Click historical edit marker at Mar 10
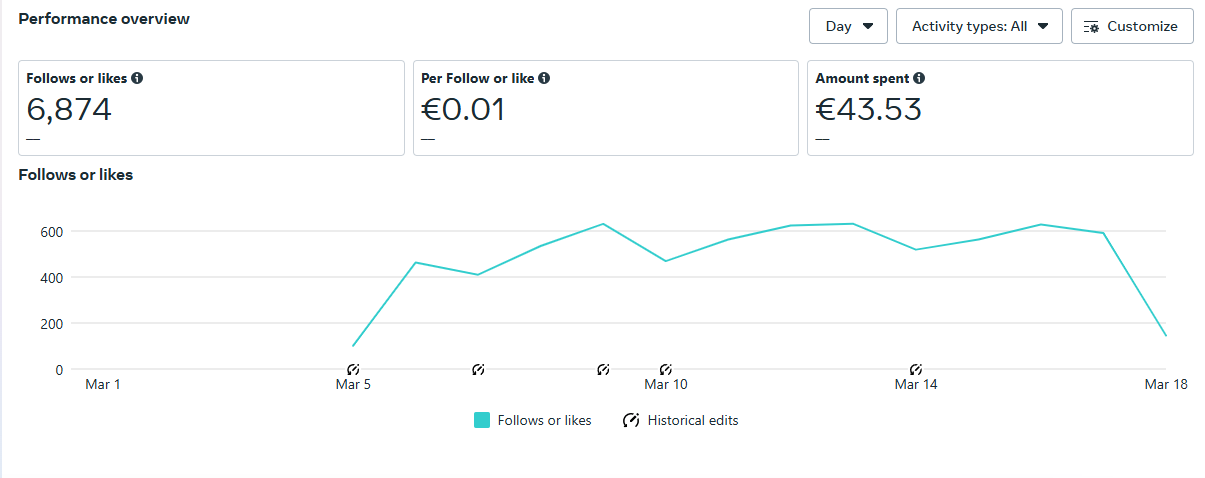The width and height of the screenshot is (1205, 478). click(666, 370)
